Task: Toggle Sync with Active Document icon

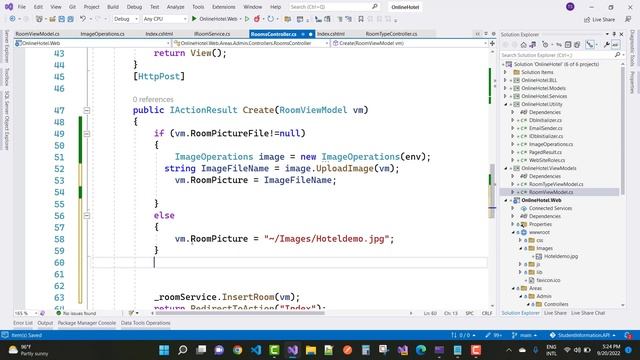Action: pos(558,44)
